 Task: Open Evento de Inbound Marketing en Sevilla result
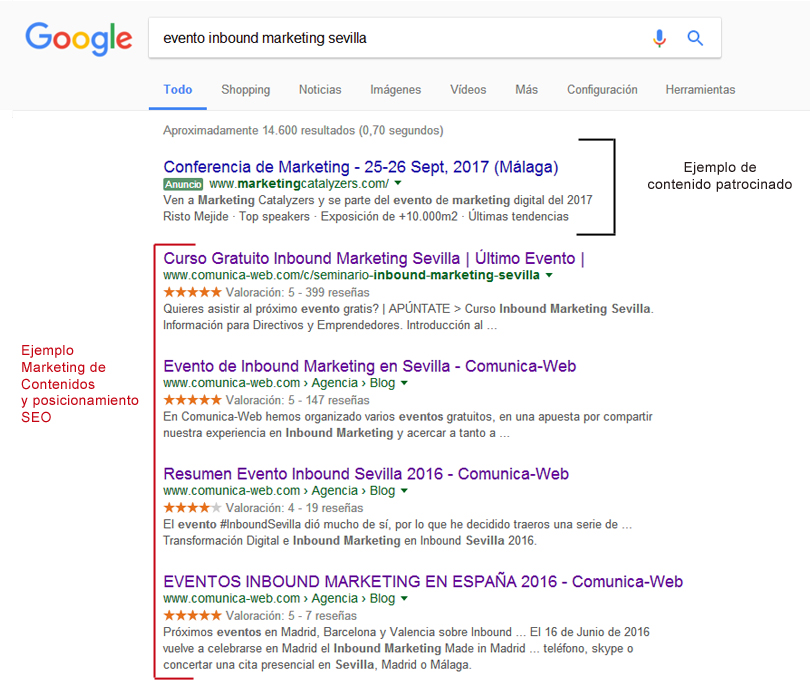tap(369, 366)
